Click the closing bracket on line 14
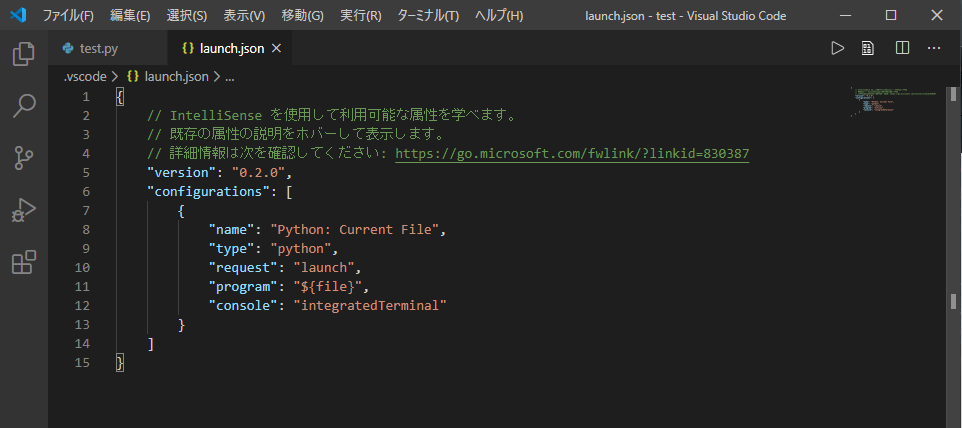The height and width of the screenshot is (428, 962). [151, 344]
